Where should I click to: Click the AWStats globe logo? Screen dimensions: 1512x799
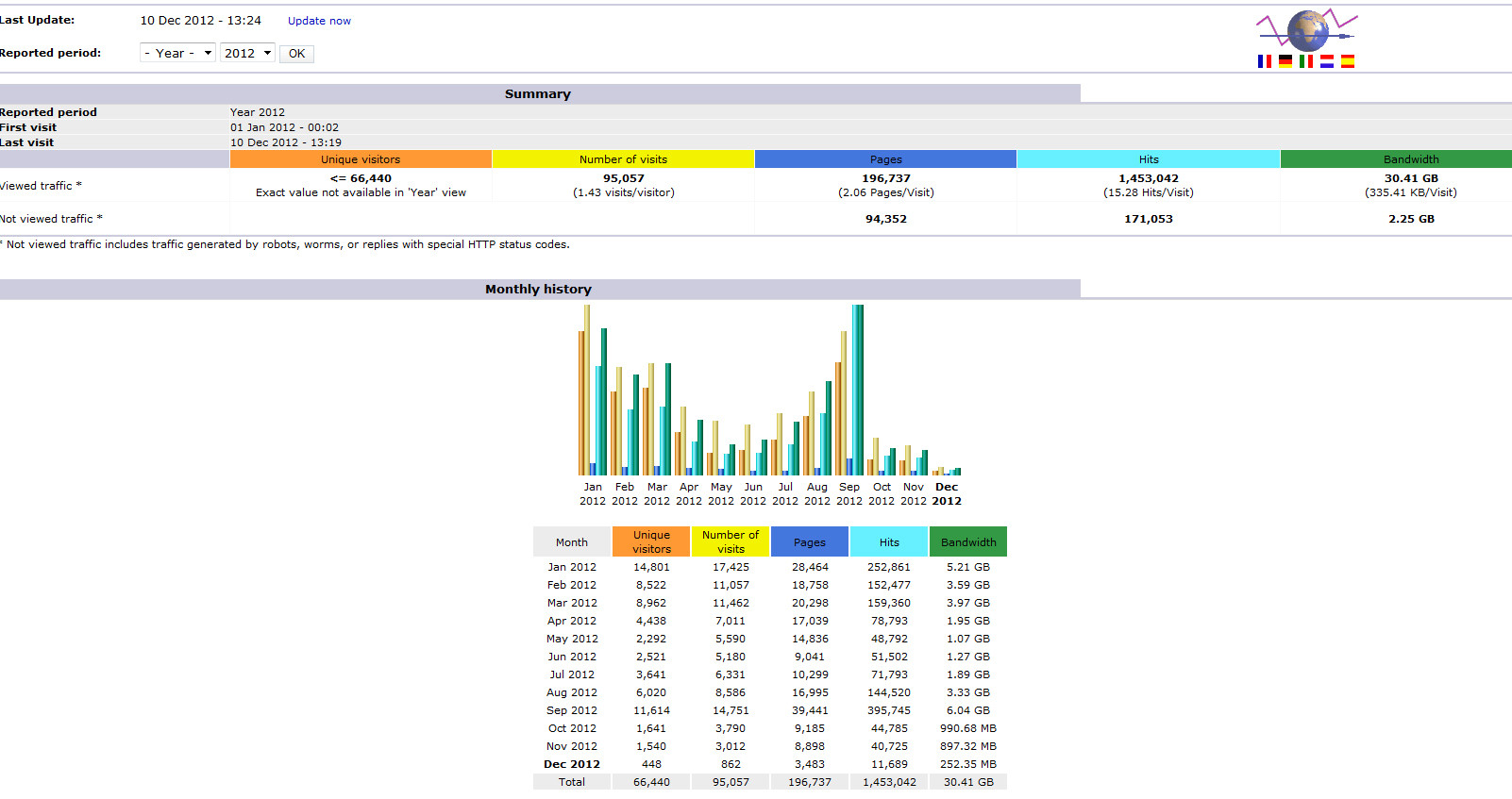[x=1306, y=29]
